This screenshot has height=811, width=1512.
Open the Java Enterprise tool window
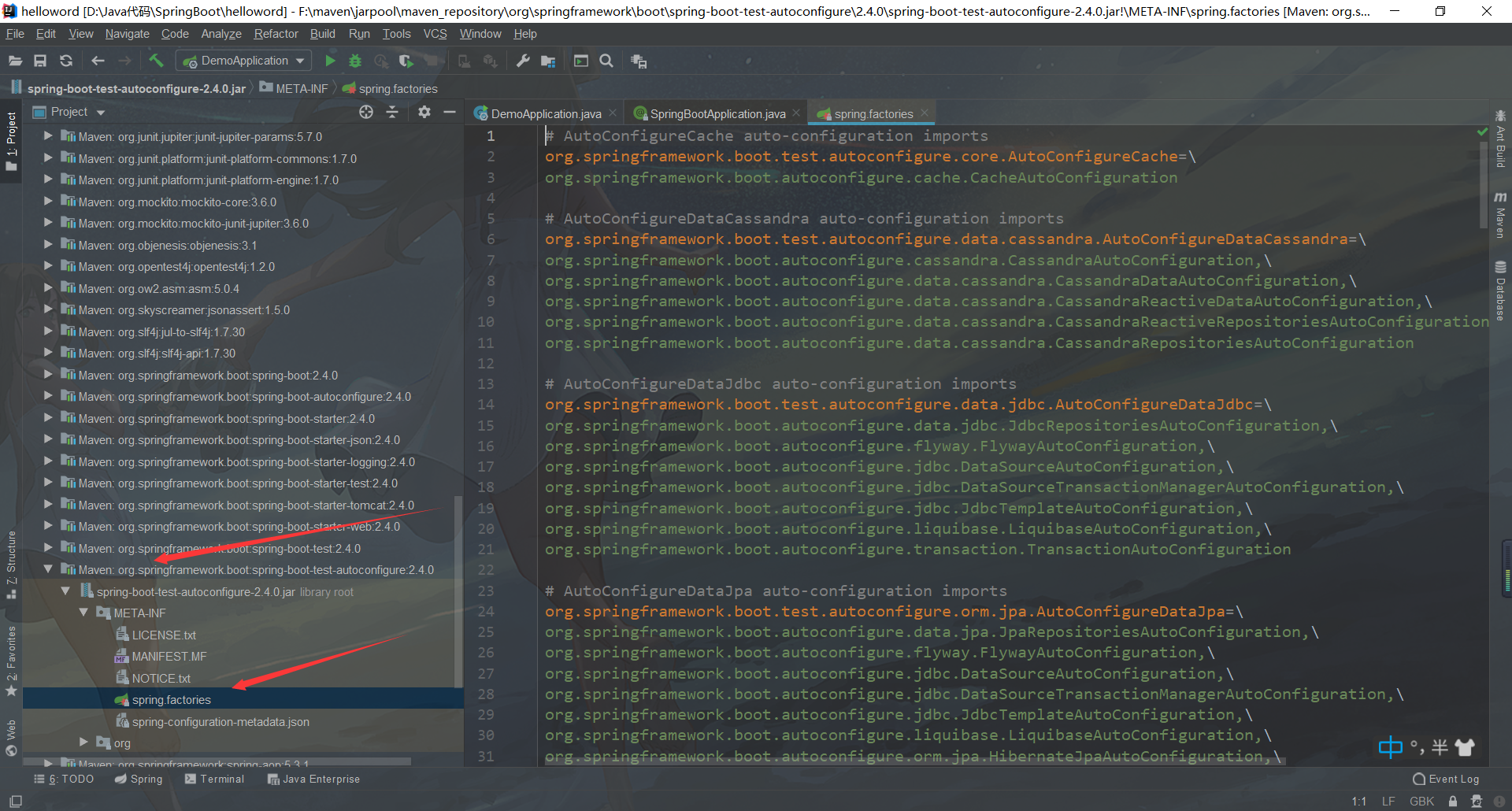point(313,779)
